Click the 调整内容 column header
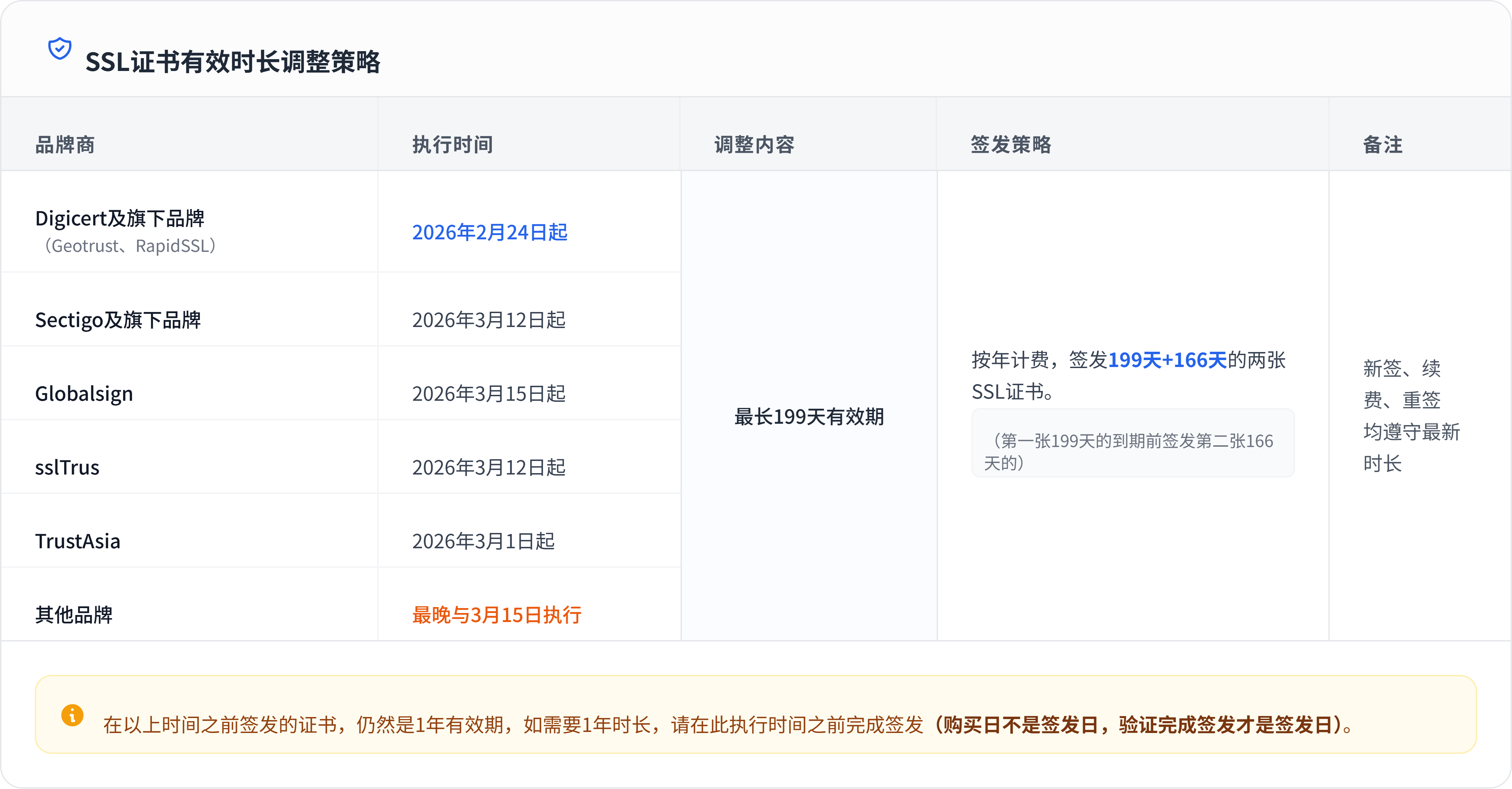Image resolution: width=1512 pixels, height=789 pixels. [754, 144]
